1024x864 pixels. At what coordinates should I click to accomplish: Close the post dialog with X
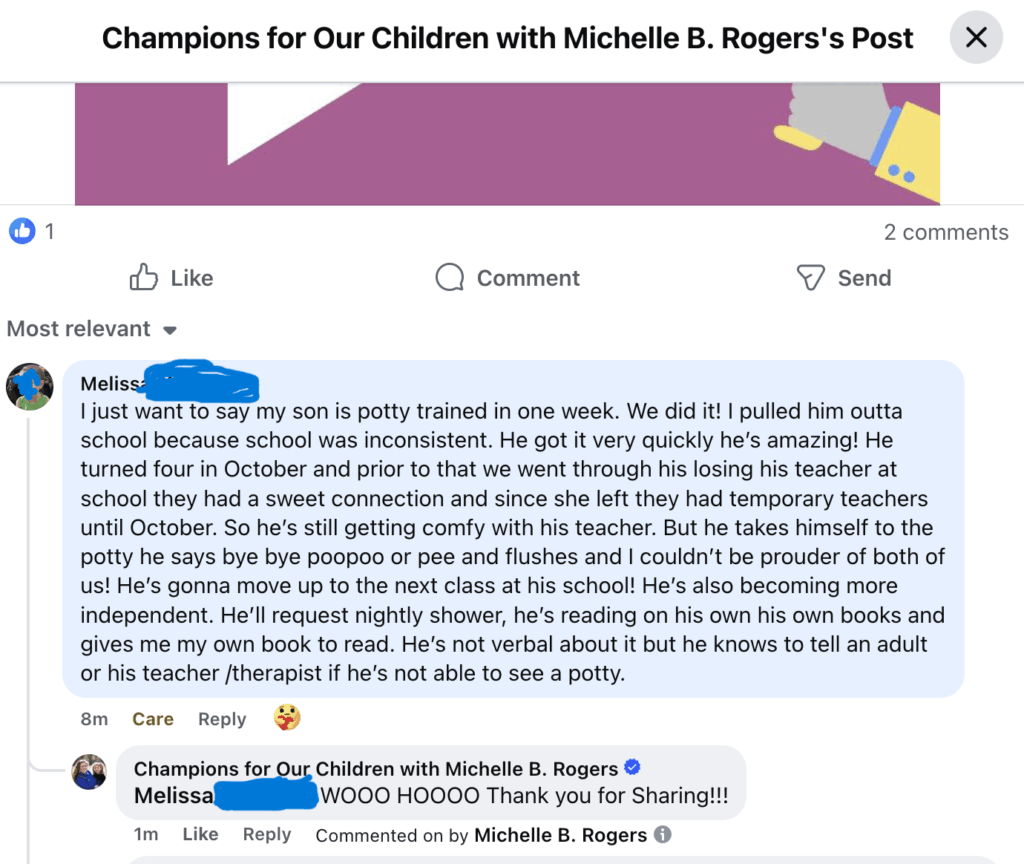coord(975,38)
